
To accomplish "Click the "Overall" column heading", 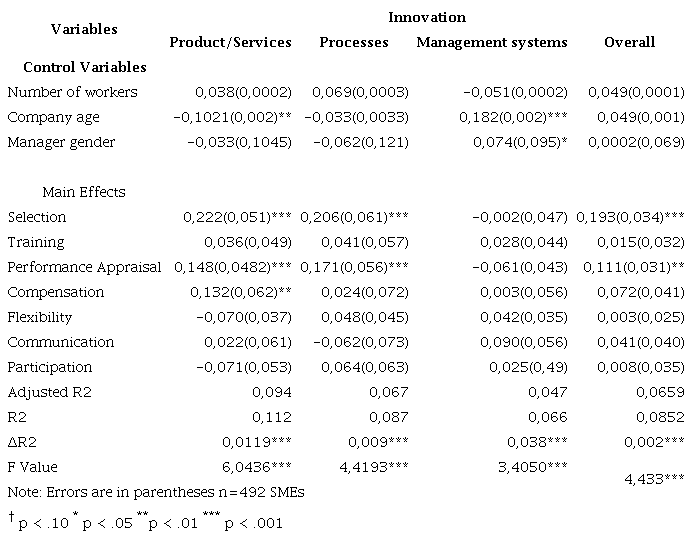I will (x=629, y=42).
